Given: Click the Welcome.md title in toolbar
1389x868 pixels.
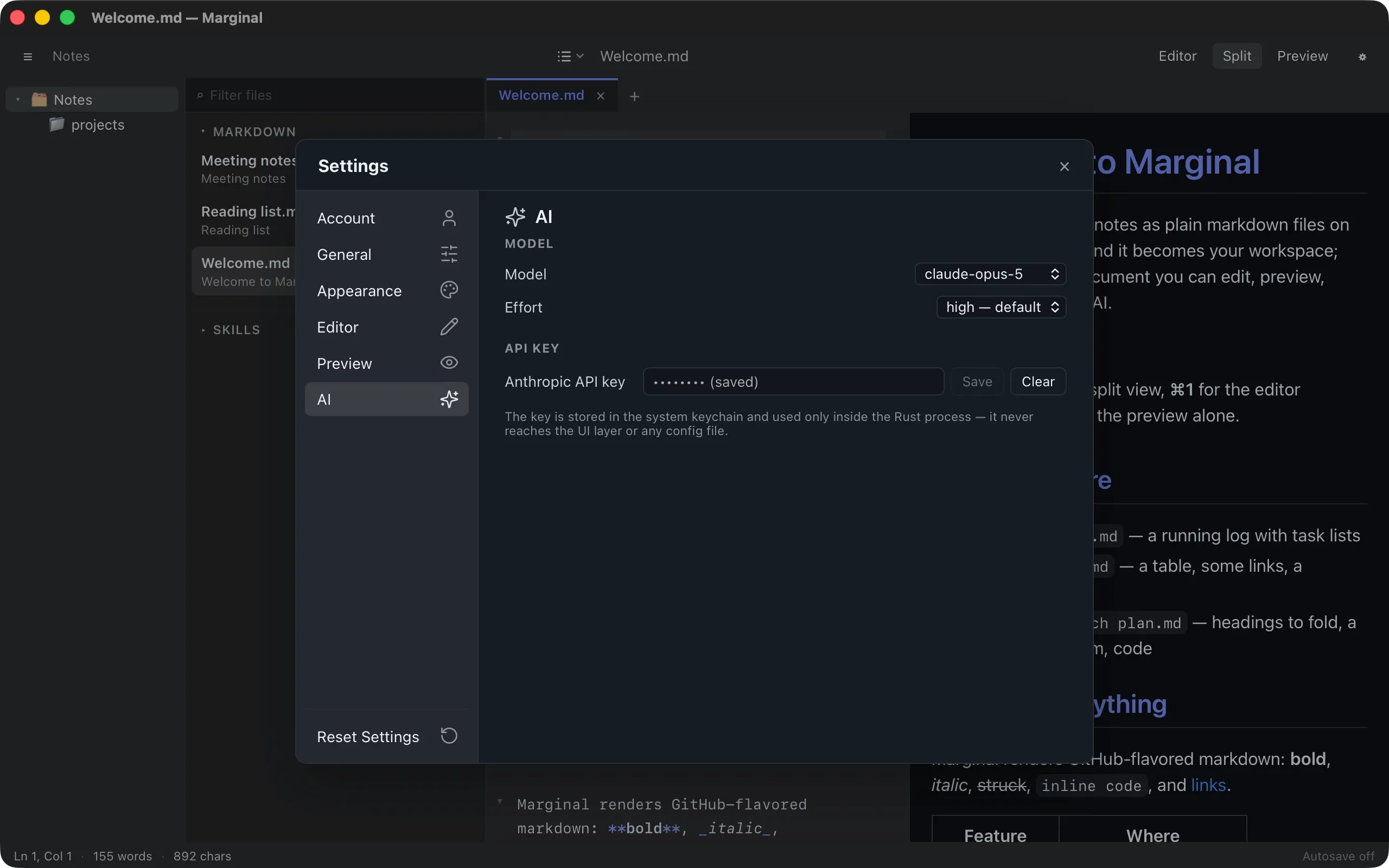Looking at the screenshot, I should tap(644, 56).
